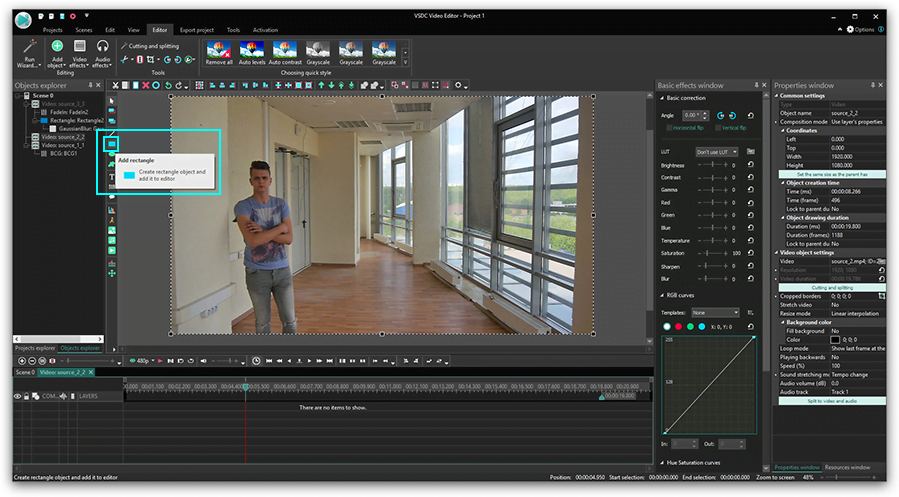Select the Text tool in left toolbar
Image resolution: width=899 pixels, height=497 pixels.
(x=112, y=177)
